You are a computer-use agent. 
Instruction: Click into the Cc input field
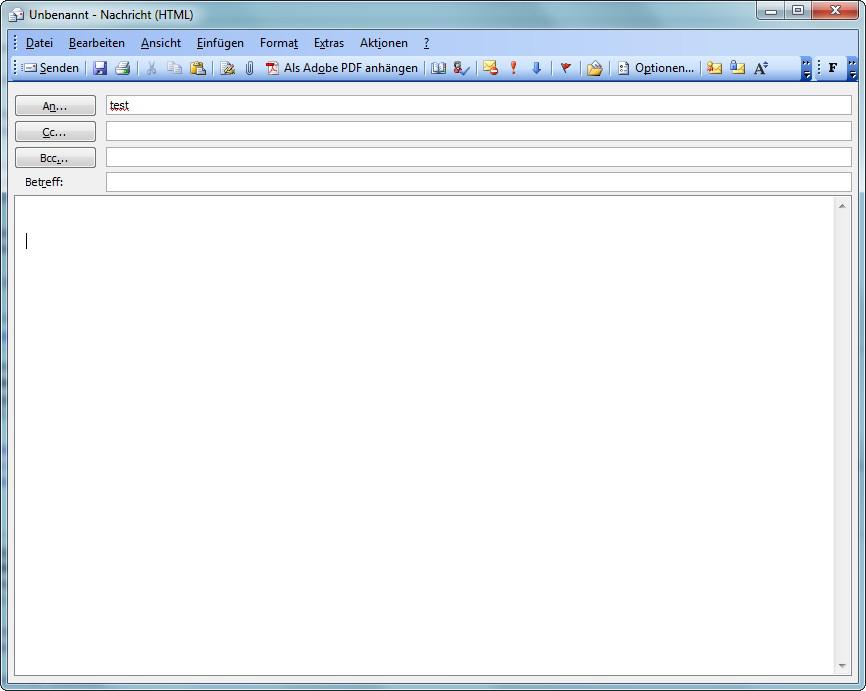pyautogui.click(x=479, y=131)
